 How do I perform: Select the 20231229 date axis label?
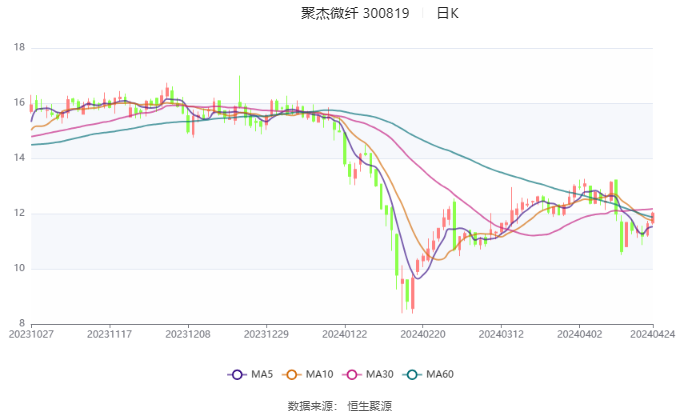(265, 334)
